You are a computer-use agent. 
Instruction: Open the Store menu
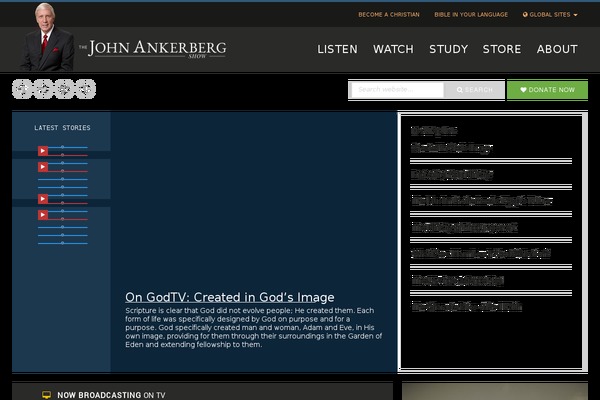[502, 49]
